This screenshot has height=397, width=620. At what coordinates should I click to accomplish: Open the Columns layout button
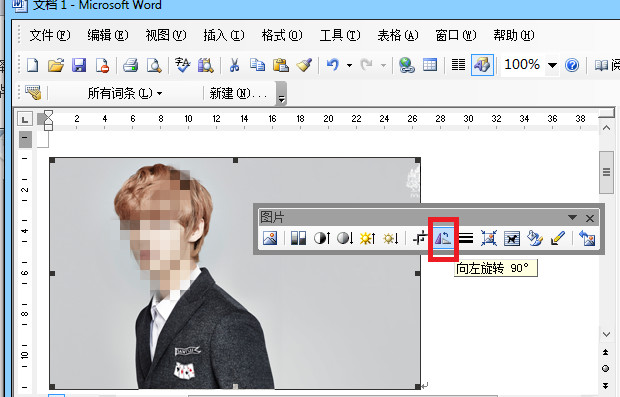click(458, 64)
